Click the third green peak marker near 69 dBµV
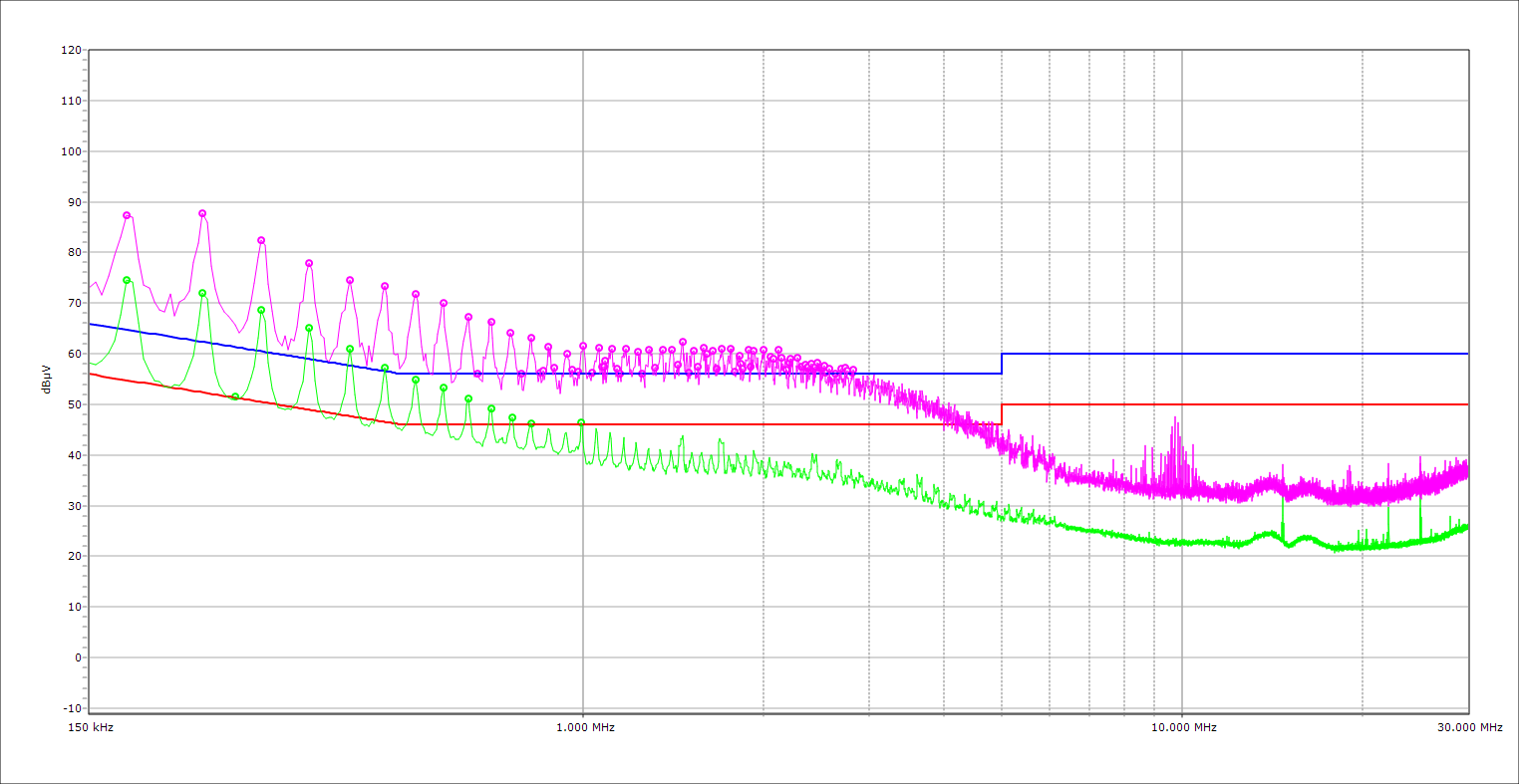 [x=261, y=310]
